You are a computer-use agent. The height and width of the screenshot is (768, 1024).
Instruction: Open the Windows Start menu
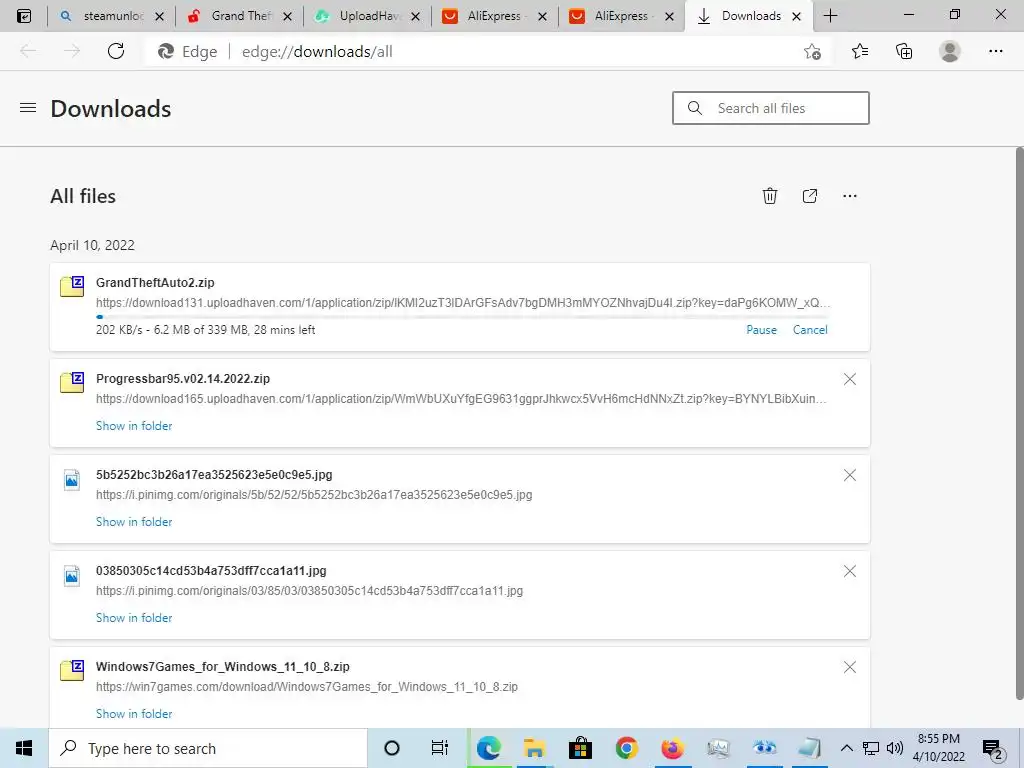(x=24, y=748)
